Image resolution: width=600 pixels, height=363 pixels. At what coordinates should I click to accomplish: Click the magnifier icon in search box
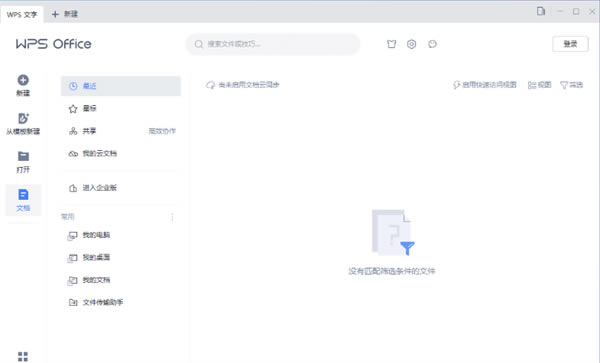pos(199,44)
